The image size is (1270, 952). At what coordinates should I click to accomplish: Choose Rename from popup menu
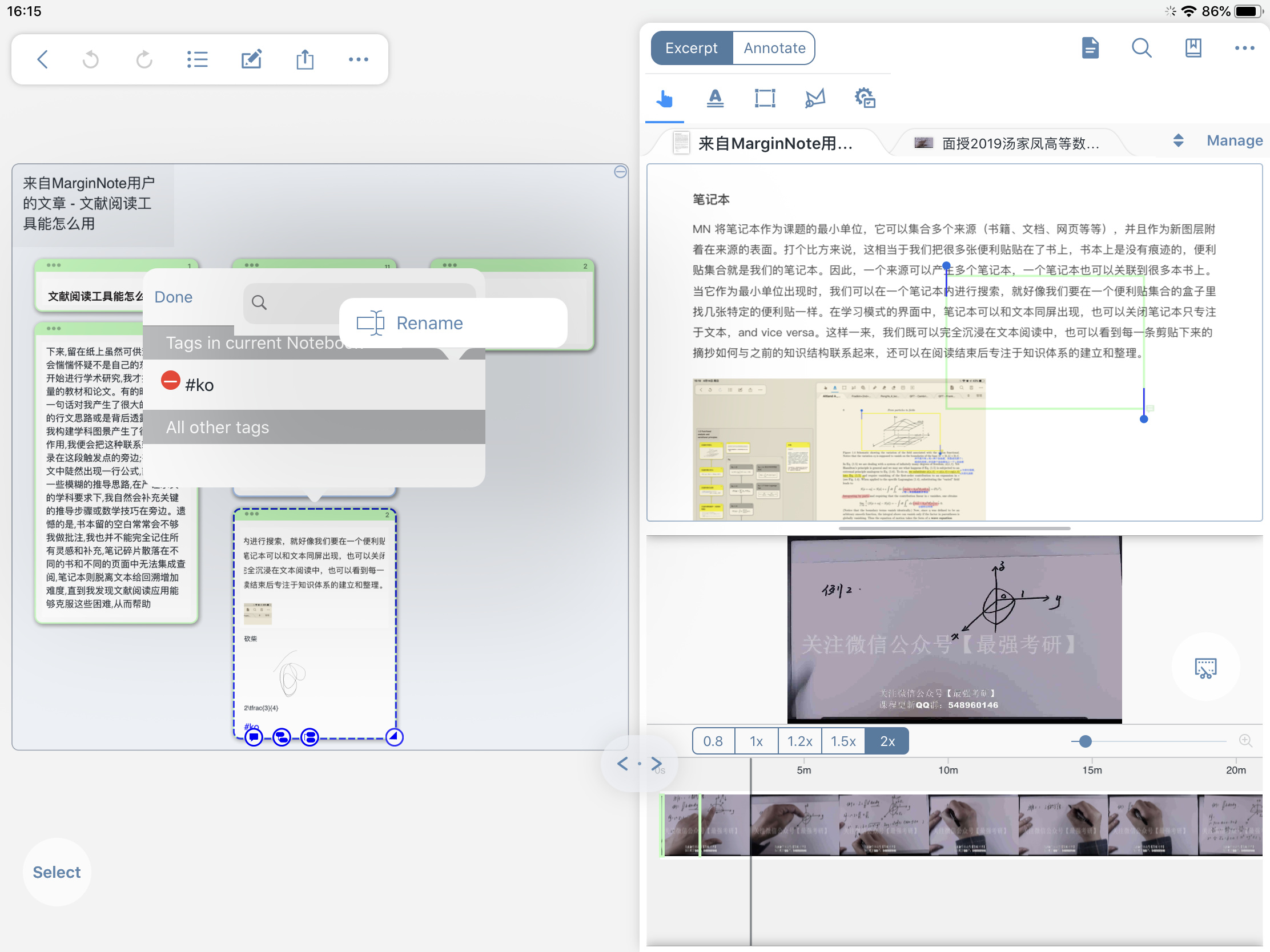[x=429, y=323]
